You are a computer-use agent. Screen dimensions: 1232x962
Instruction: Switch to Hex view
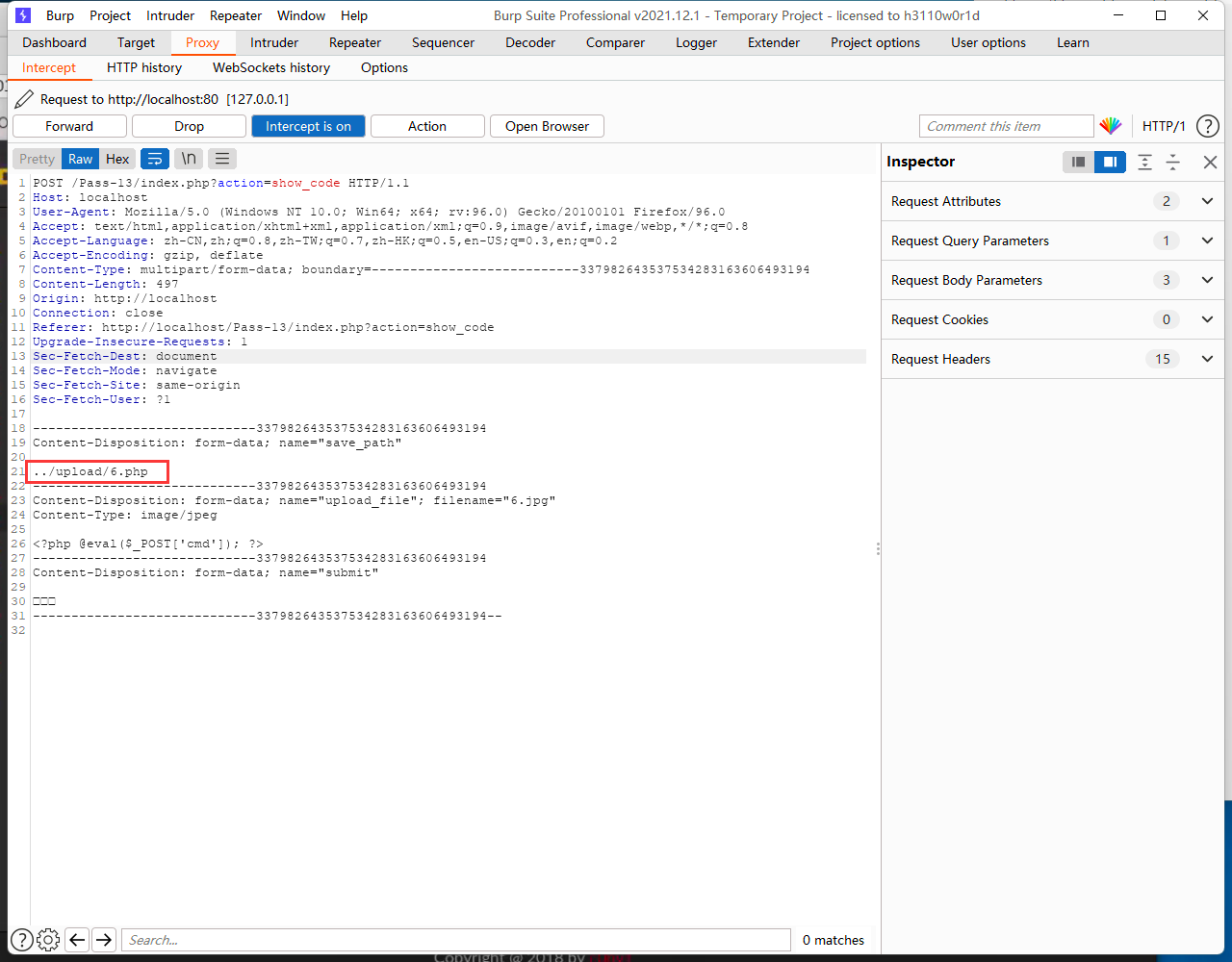117,159
